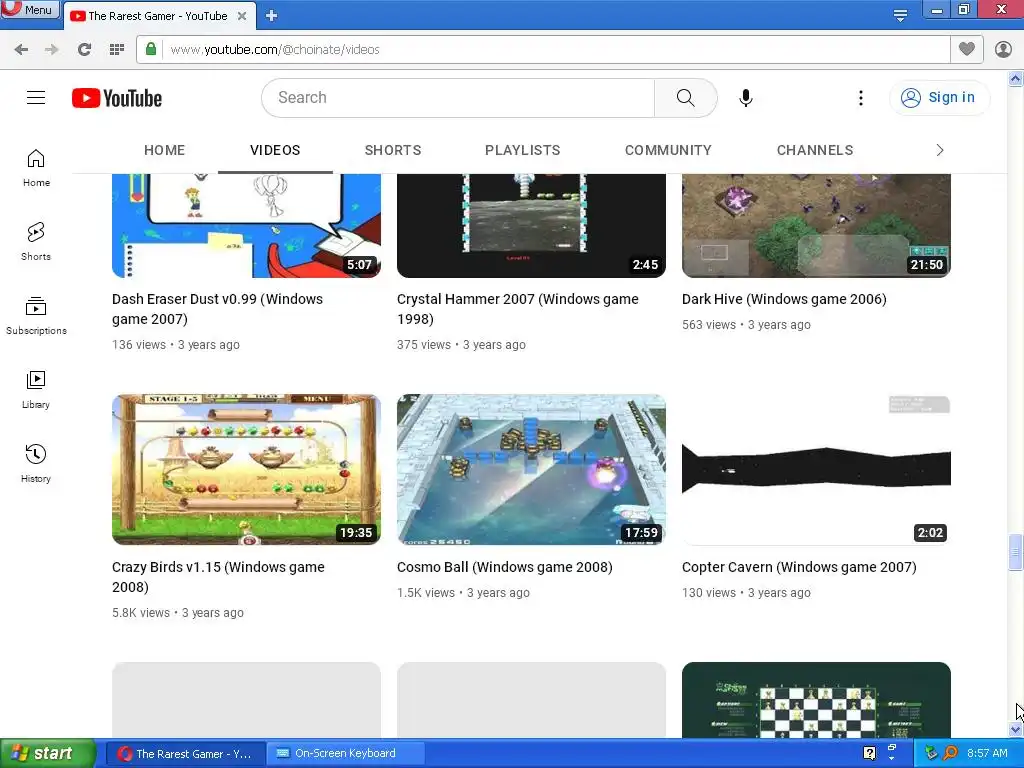Bookmark page with the heart icon

[967, 49]
